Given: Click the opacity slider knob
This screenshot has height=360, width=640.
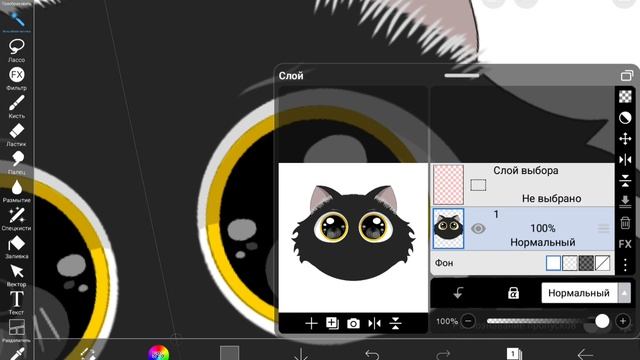Looking at the screenshot, I should coord(602,321).
